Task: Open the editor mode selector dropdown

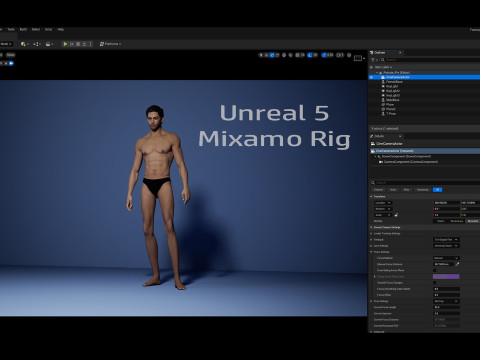Action: (x=6, y=44)
